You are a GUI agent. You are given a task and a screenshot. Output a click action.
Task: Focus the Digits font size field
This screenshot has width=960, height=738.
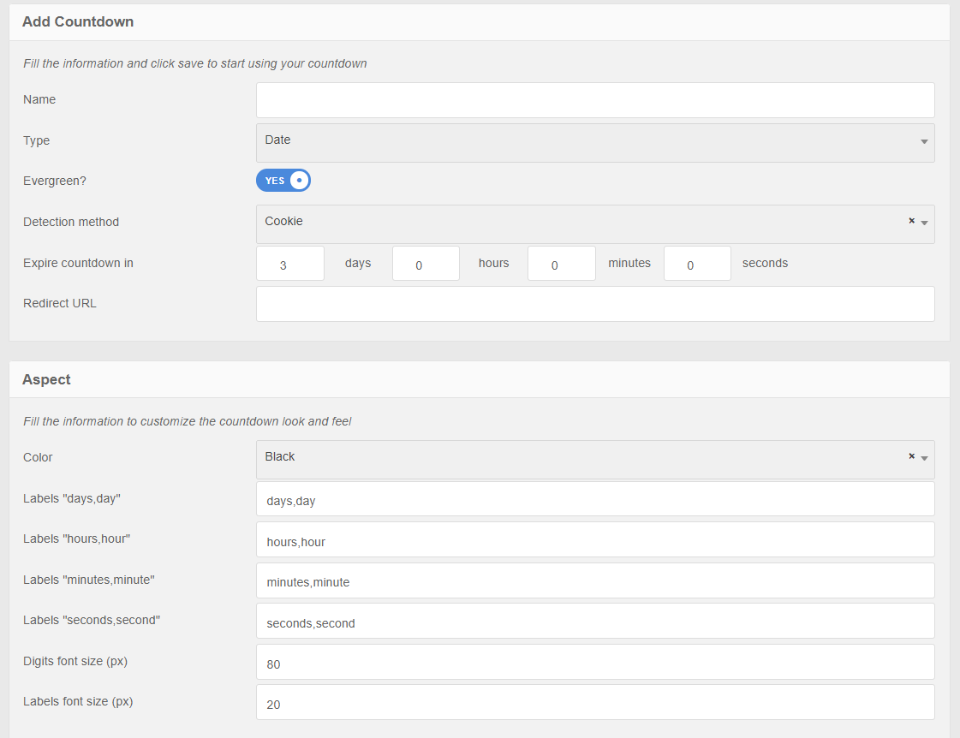pyautogui.click(x=595, y=663)
